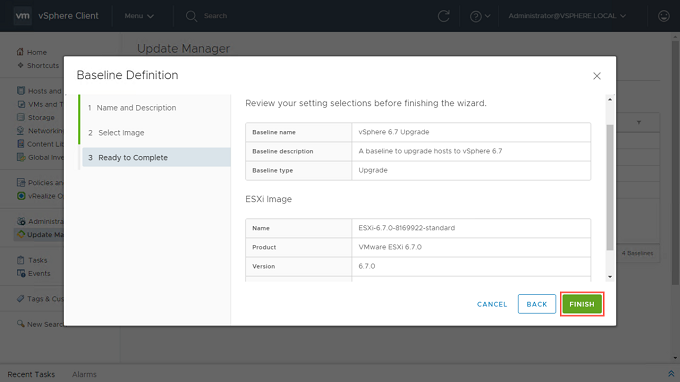The image size is (680, 382).
Task: Open the Administration sidebar icon
Action: click(x=21, y=221)
